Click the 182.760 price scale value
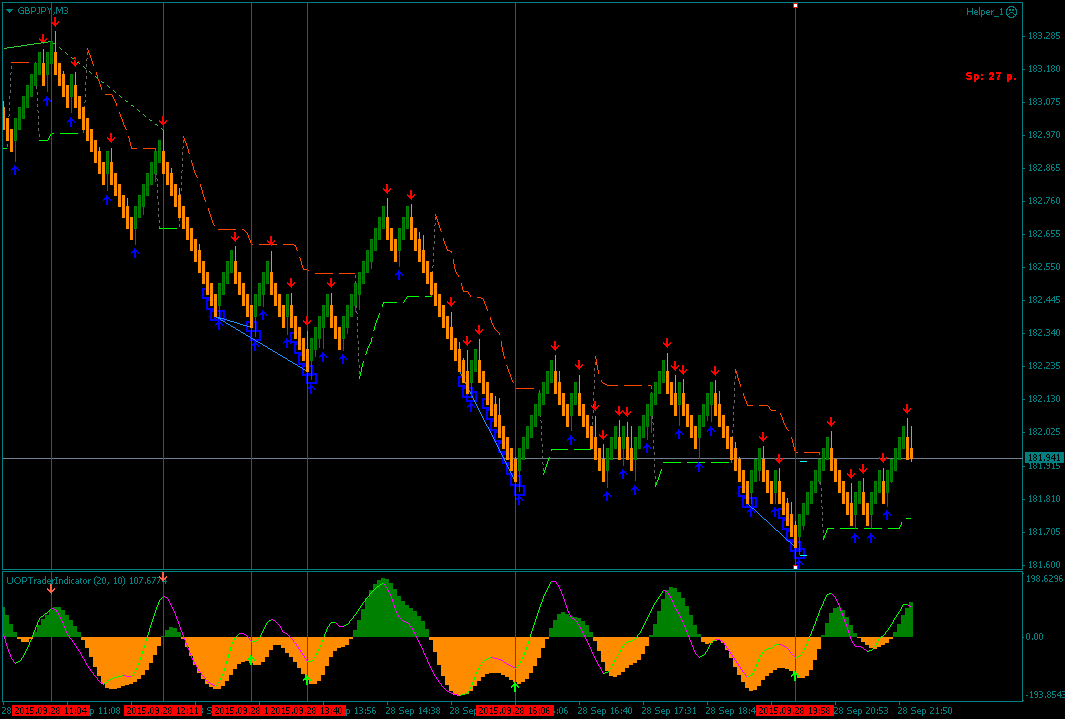Viewport: 1065px width, 719px height. tap(1044, 201)
